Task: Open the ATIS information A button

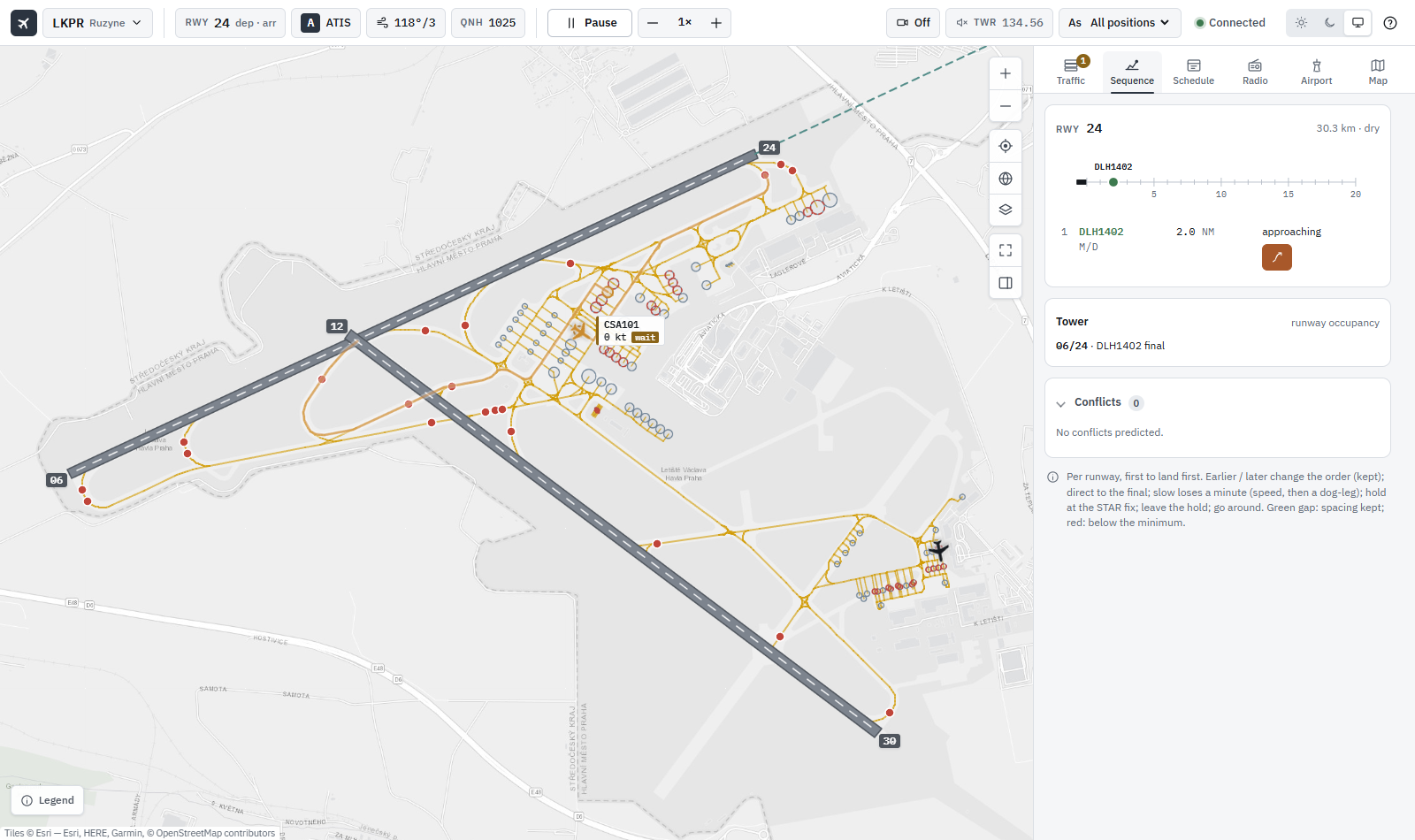Action: click(325, 23)
